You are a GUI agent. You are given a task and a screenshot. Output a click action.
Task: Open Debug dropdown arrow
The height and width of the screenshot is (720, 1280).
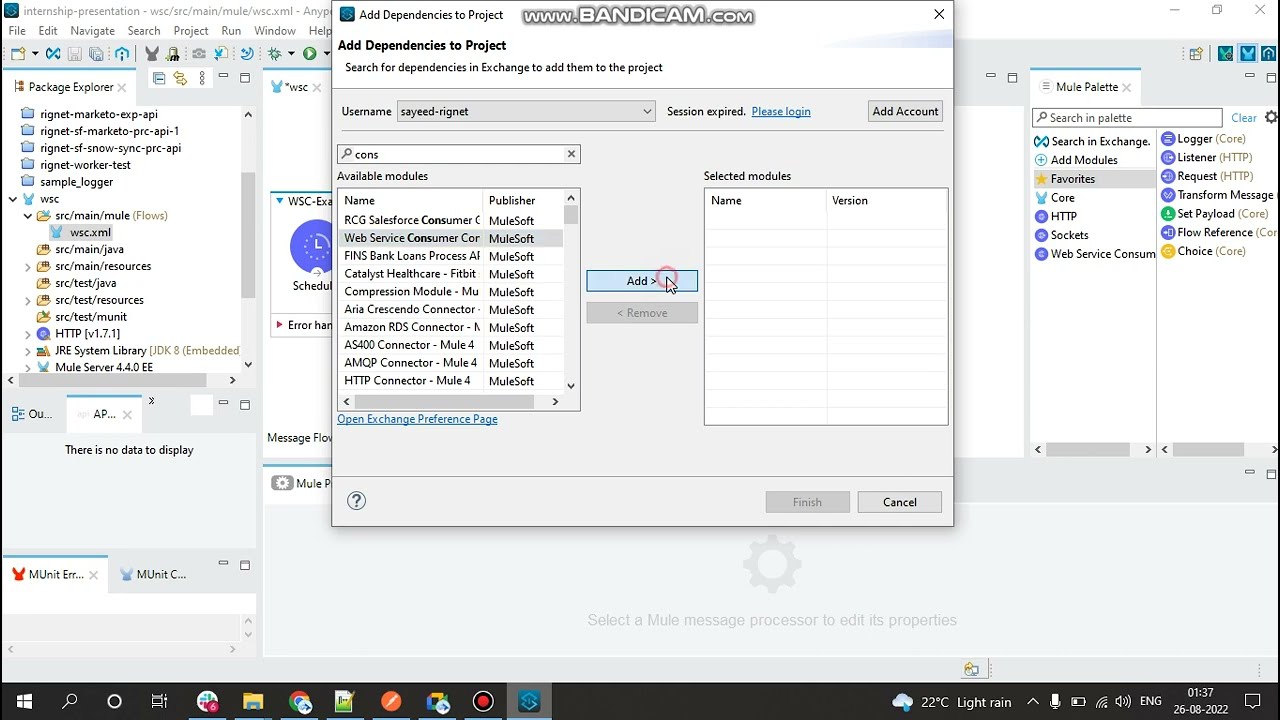pyautogui.click(x=291, y=53)
